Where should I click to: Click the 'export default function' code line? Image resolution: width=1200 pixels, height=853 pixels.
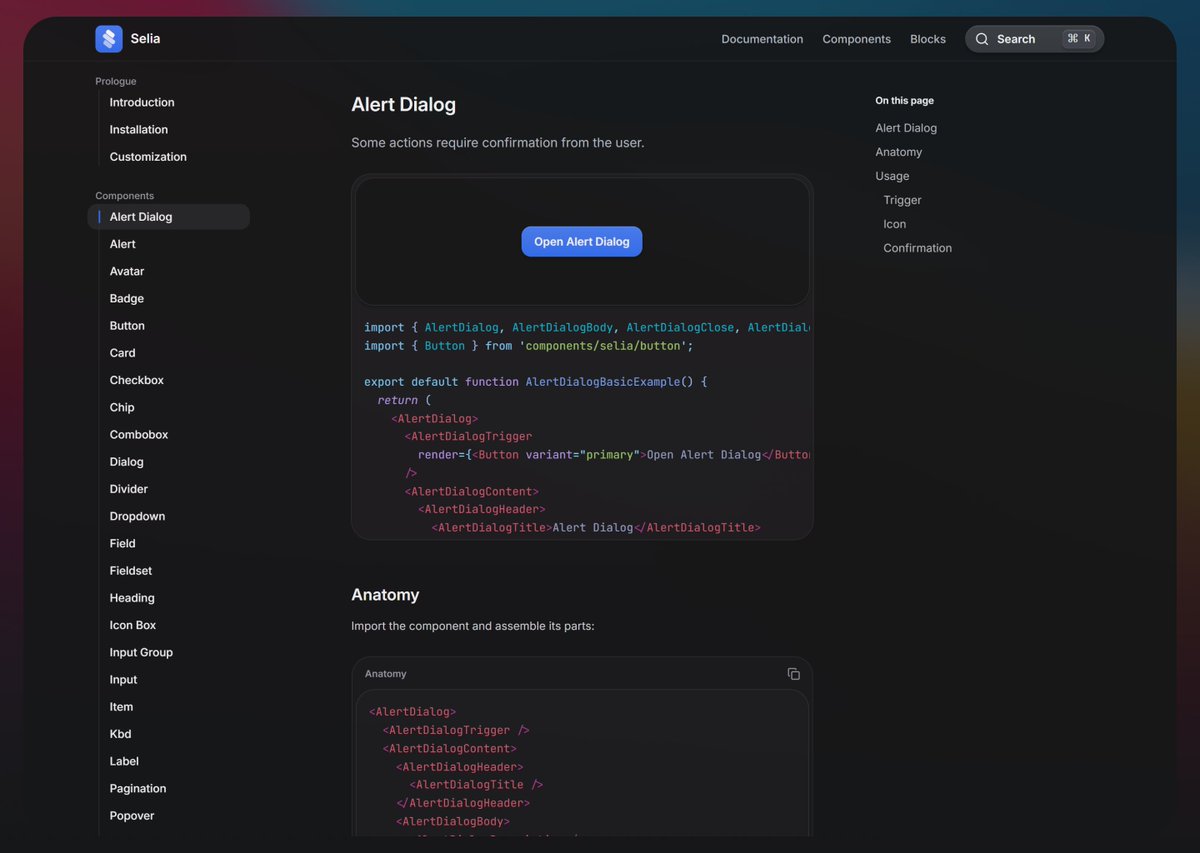coord(536,382)
